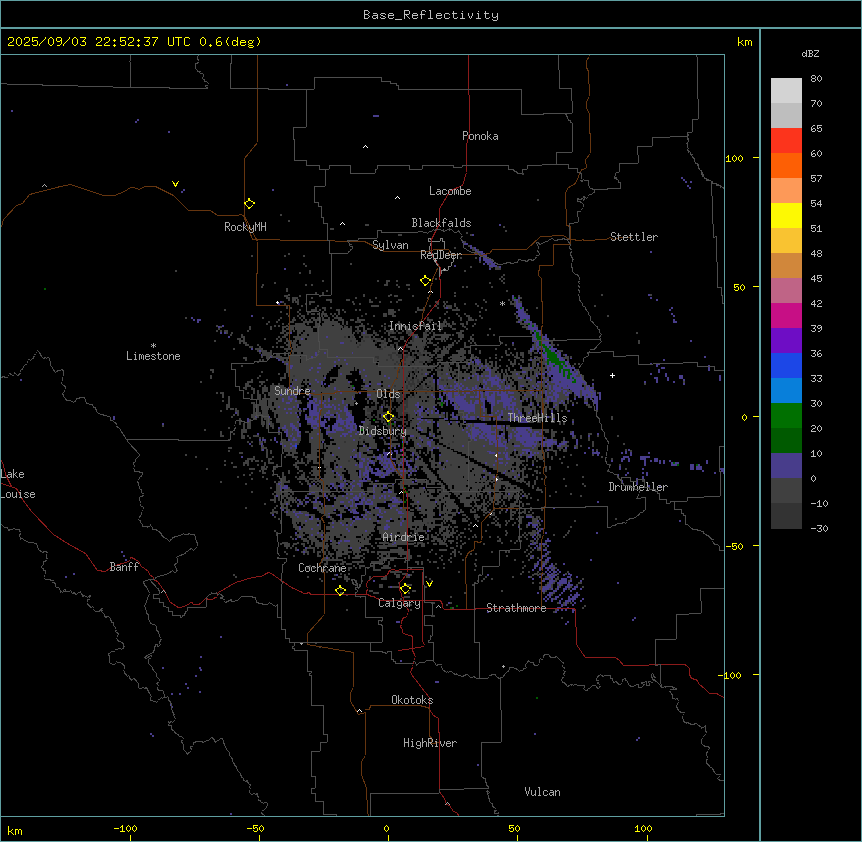Click the Cochrane town label
Image resolution: width=862 pixels, height=842 pixels.
(x=322, y=568)
